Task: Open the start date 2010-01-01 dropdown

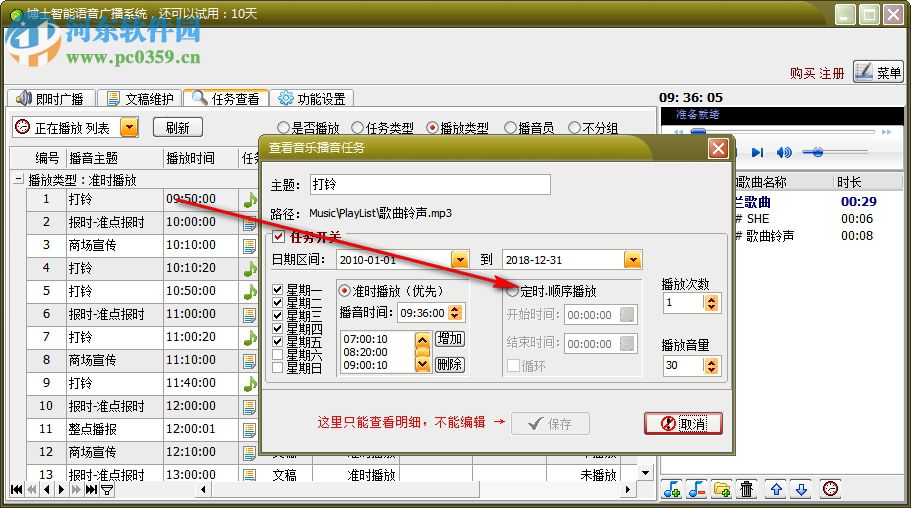Action: [460, 259]
